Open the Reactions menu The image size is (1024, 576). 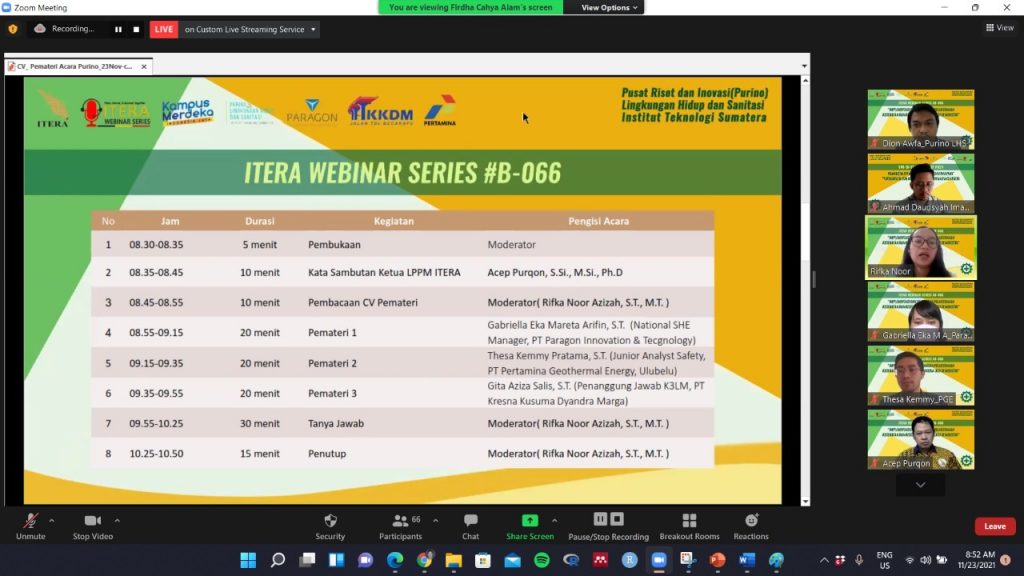(751, 526)
